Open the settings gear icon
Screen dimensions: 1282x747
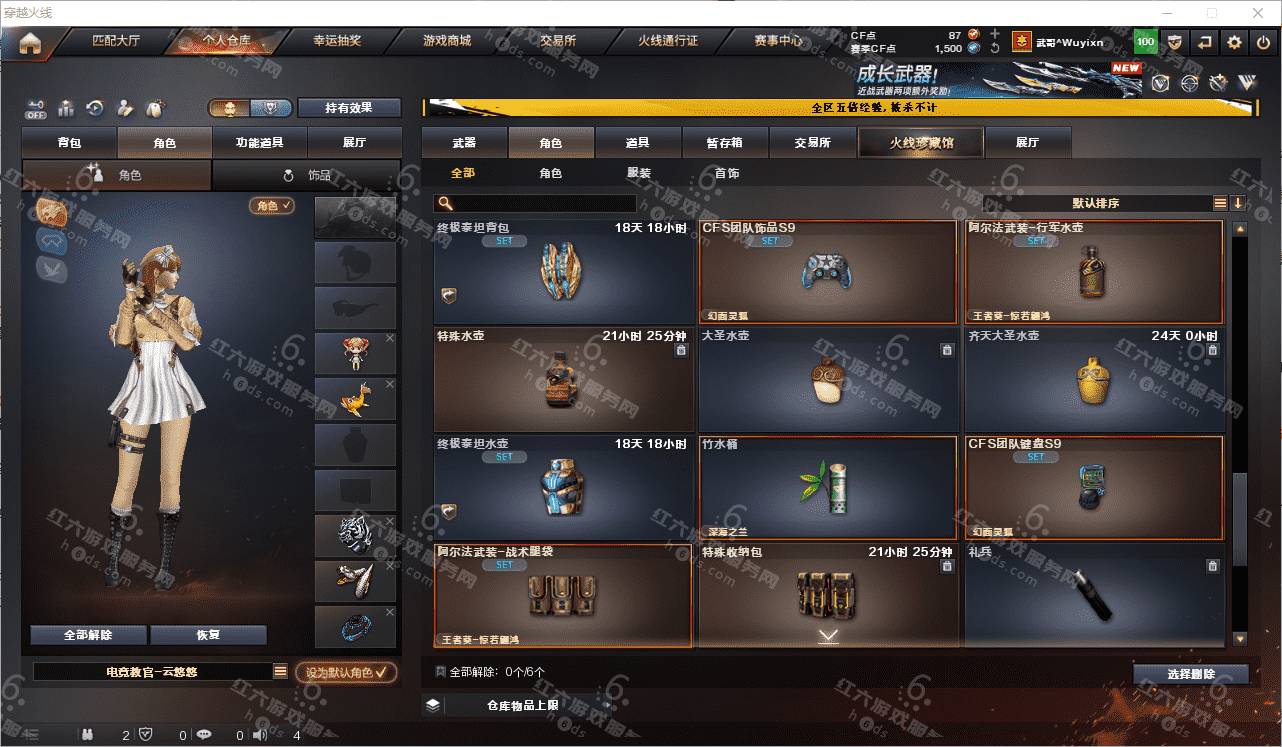point(1235,42)
